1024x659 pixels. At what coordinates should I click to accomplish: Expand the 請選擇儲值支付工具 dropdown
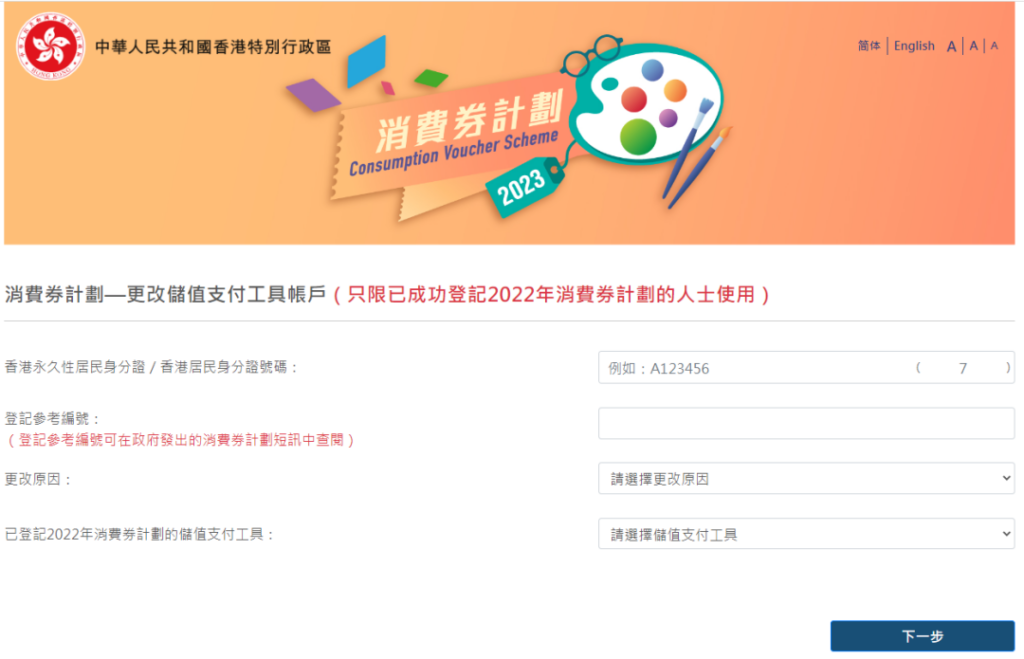click(806, 535)
